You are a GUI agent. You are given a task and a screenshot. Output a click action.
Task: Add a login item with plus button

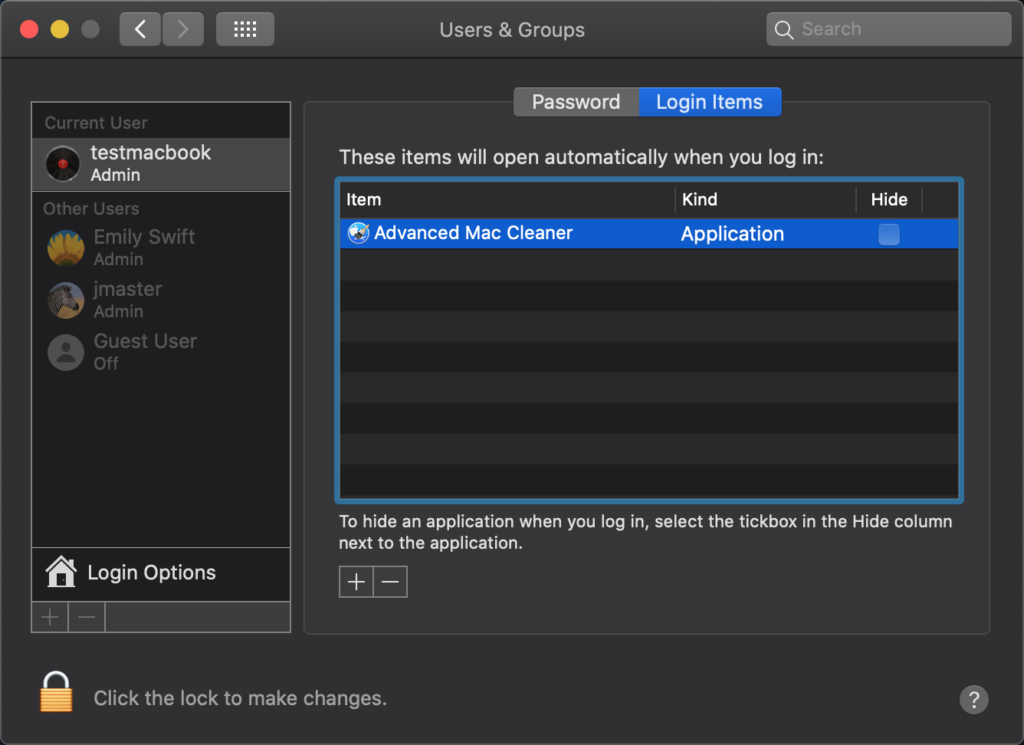(x=356, y=582)
